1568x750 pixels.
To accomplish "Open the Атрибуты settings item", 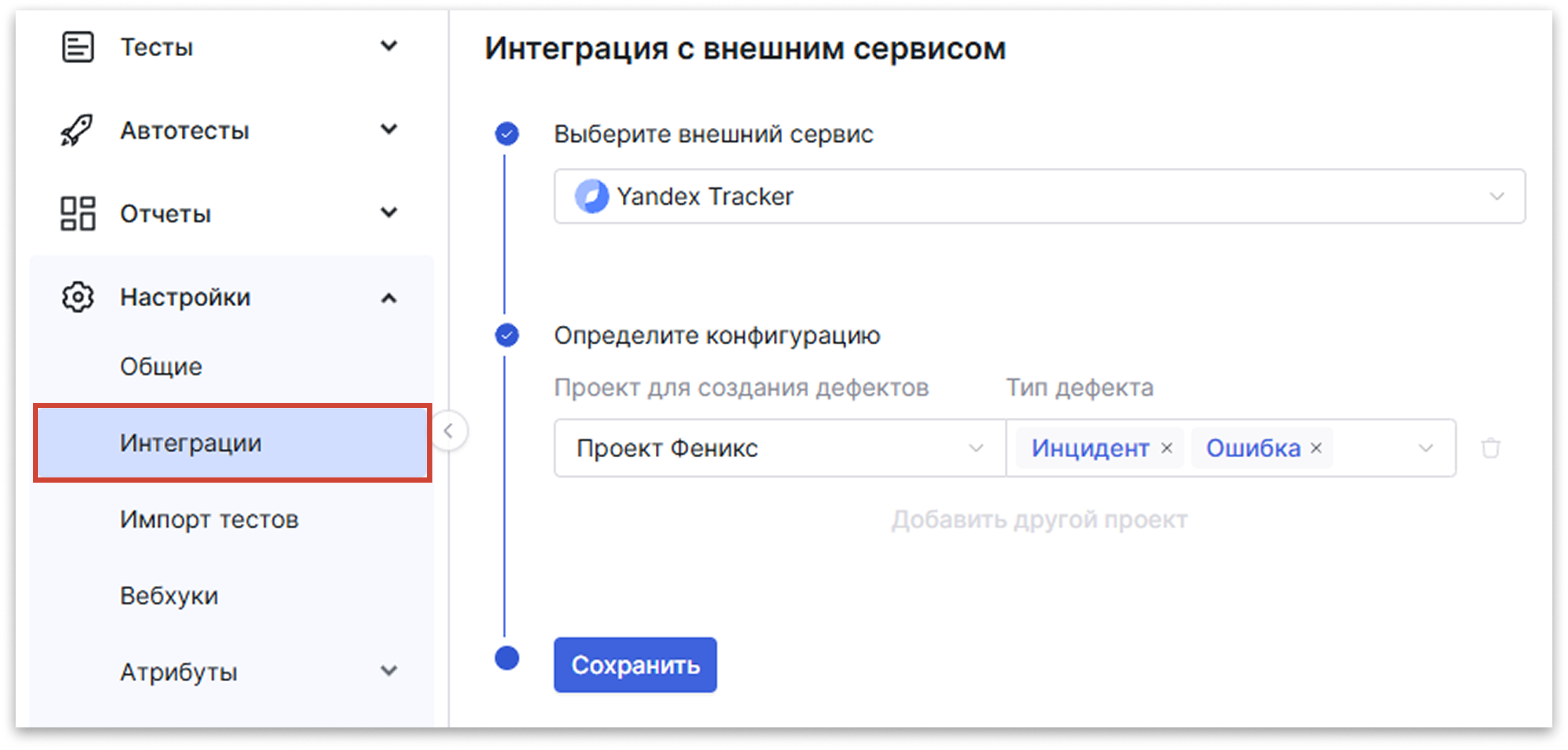I will coord(178,672).
